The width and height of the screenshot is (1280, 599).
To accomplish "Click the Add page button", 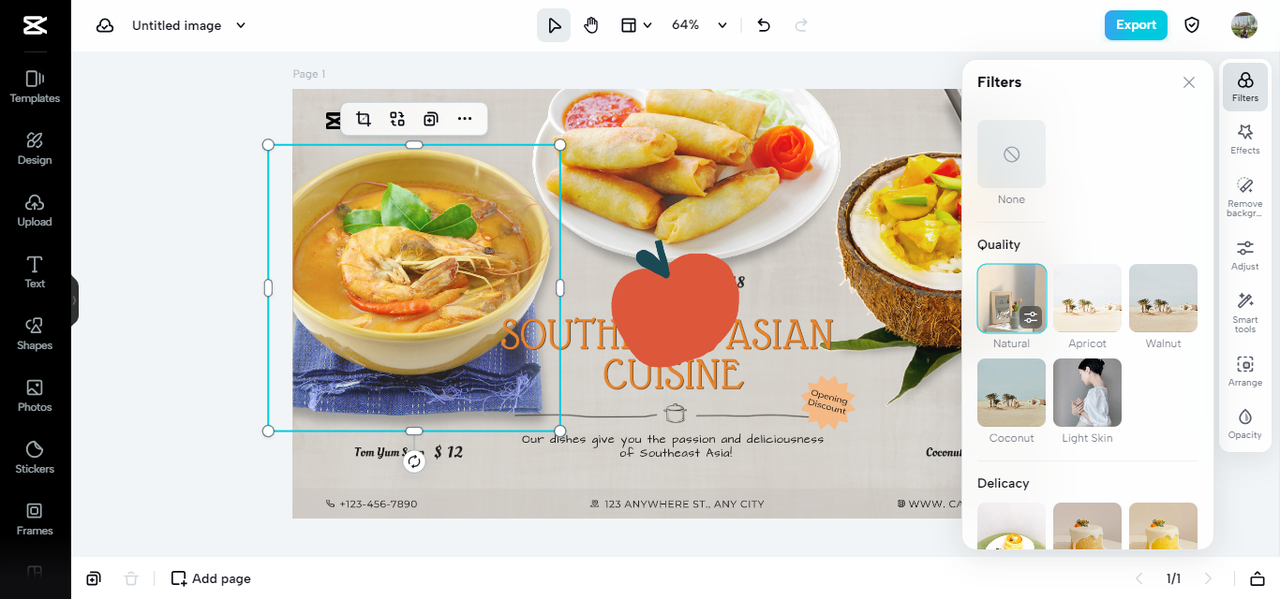I will click(x=211, y=578).
